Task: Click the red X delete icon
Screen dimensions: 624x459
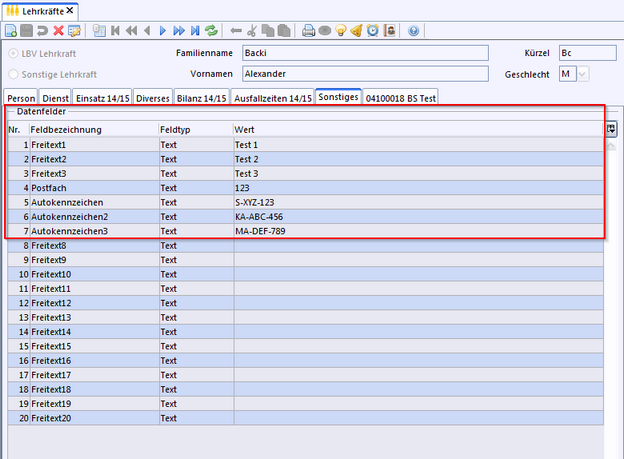Action: point(58,31)
